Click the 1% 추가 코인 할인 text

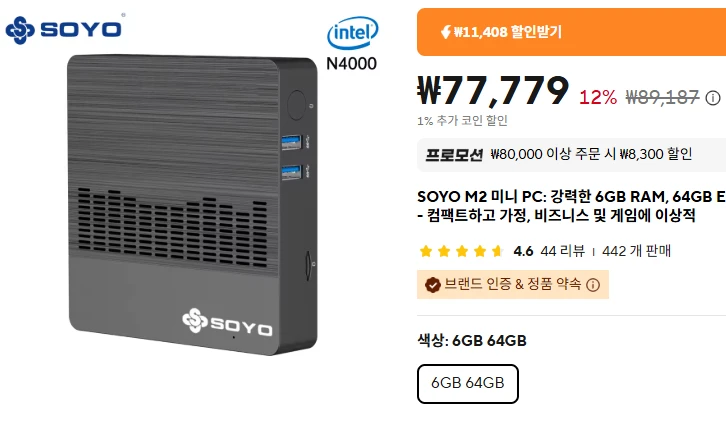[462, 120]
